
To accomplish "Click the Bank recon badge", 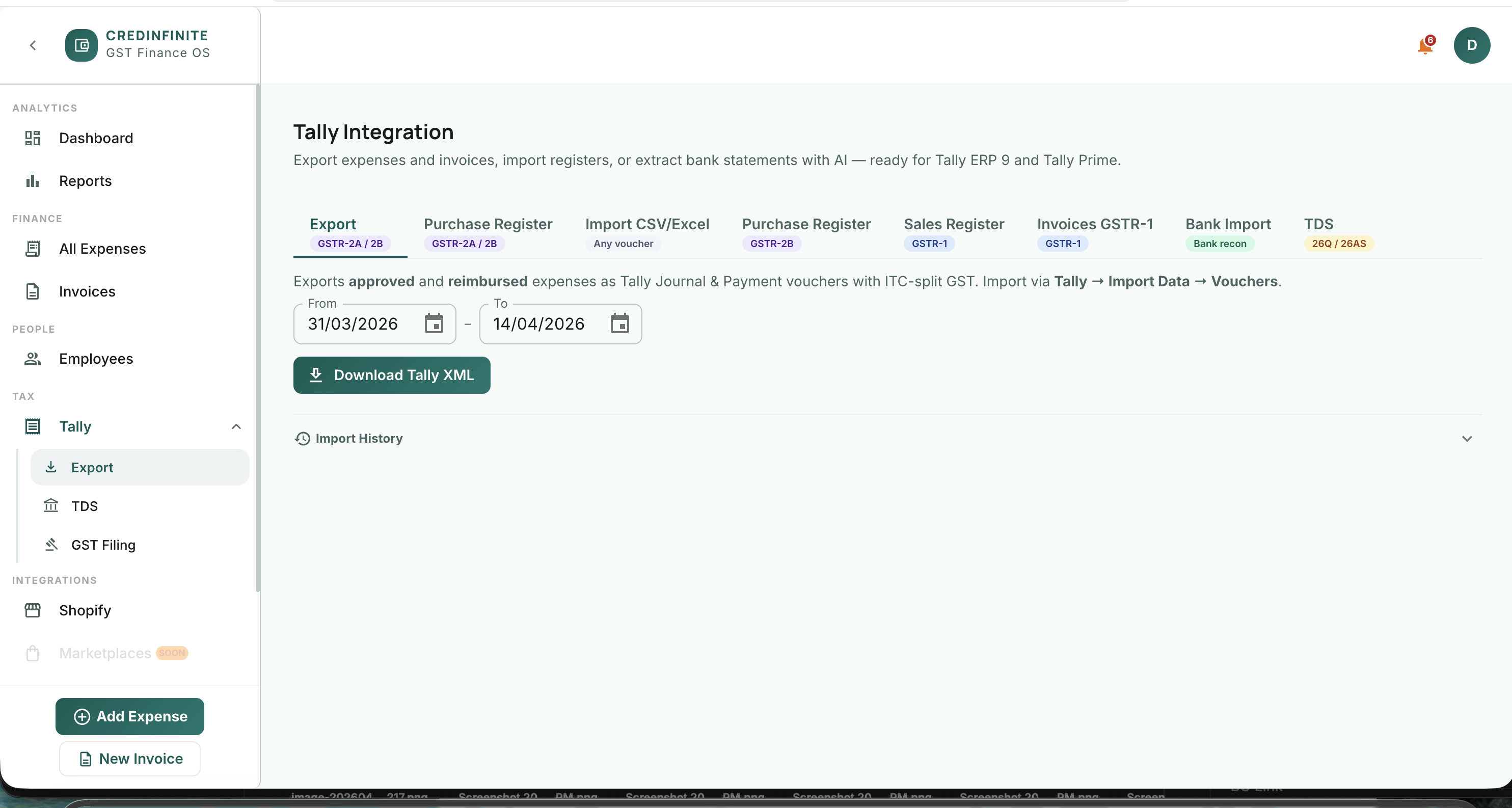I will coord(1220,244).
